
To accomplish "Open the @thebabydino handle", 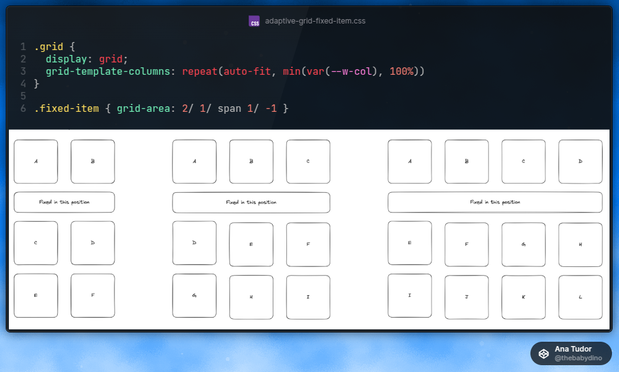I will (578, 358).
